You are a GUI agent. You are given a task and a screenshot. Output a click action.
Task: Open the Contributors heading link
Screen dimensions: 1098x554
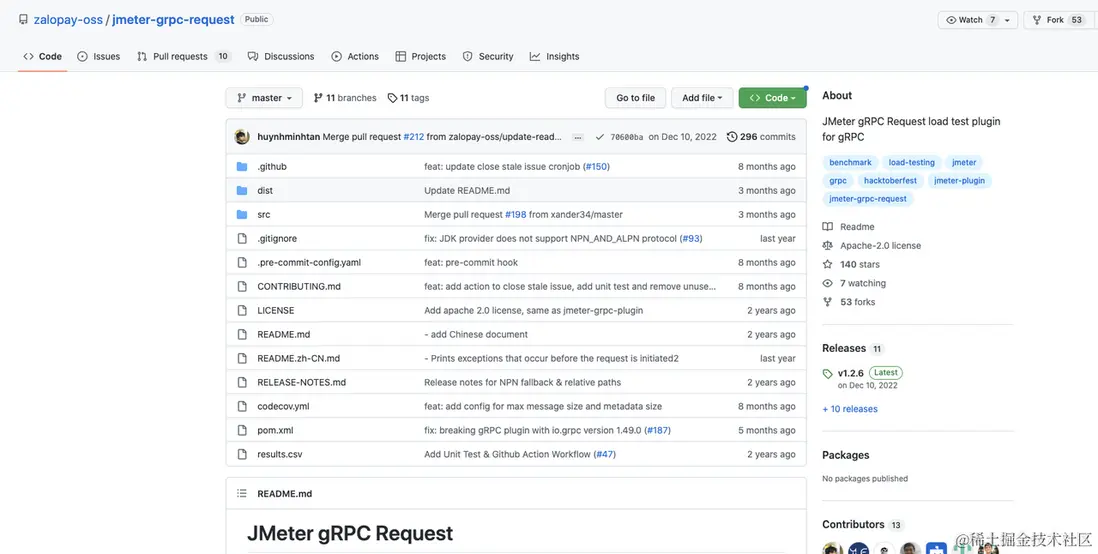[853, 525]
